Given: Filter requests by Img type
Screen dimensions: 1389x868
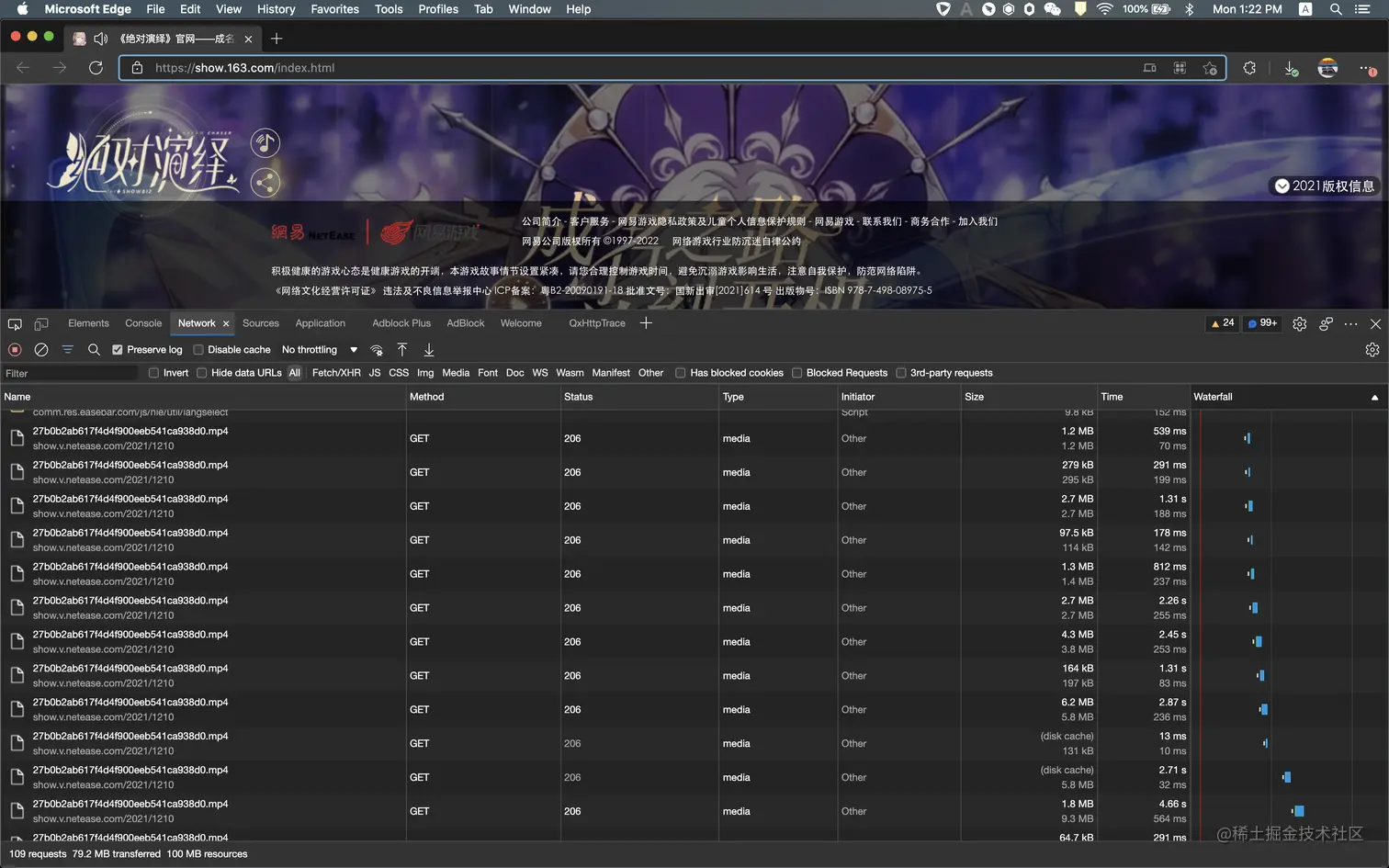Looking at the screenshot, I should 425,373.
